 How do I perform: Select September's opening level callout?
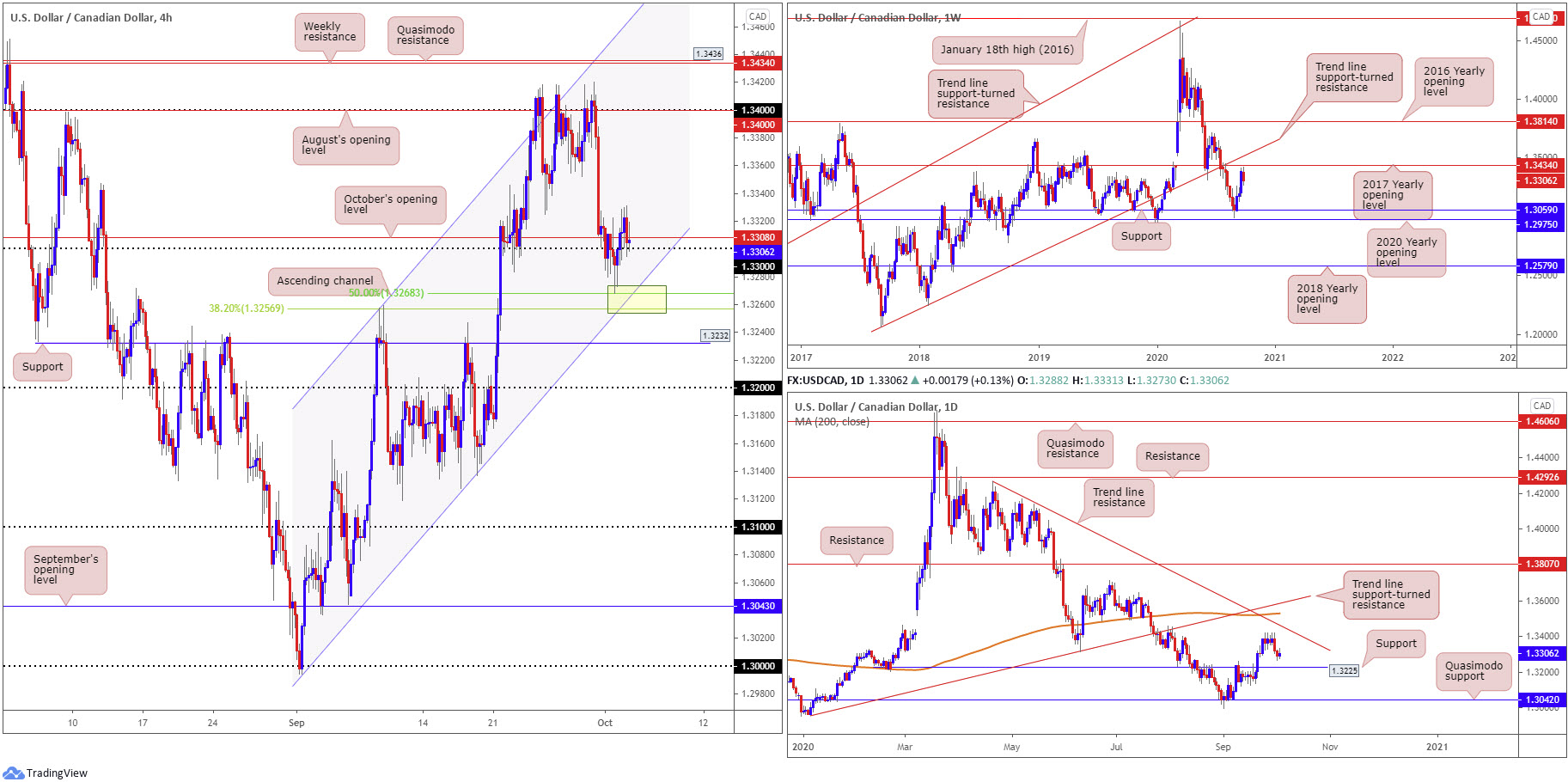pyautogui.click(x=65, y=570)
